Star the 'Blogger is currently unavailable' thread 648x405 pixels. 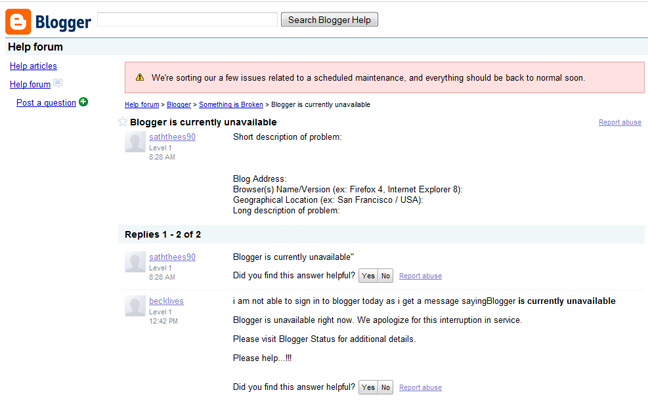coord(123,122)
